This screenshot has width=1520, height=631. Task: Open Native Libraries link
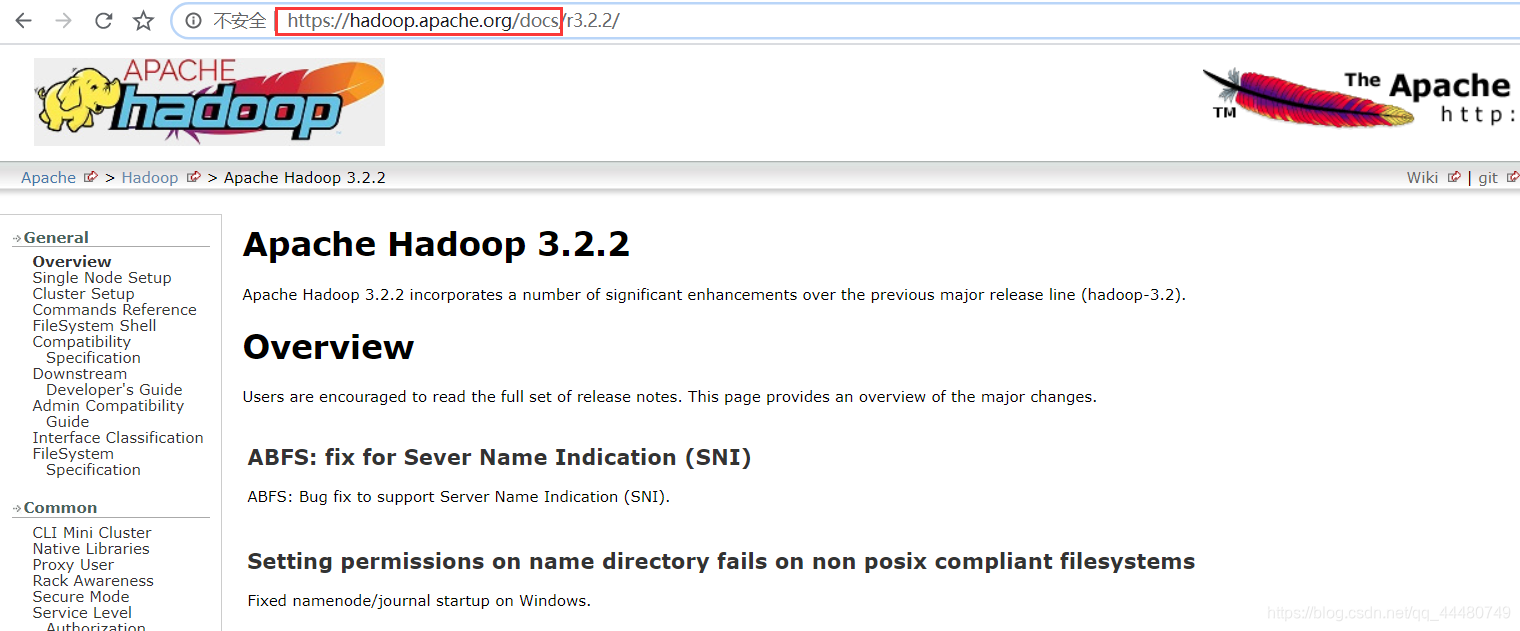(91, 549)
